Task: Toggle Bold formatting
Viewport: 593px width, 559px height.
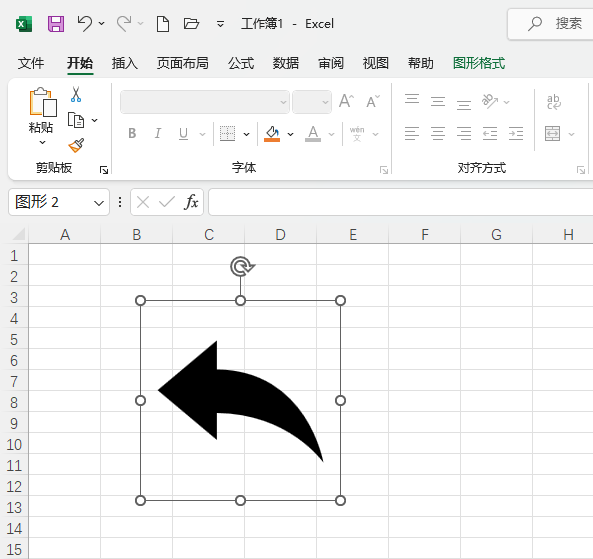Action: pos(132,134)
